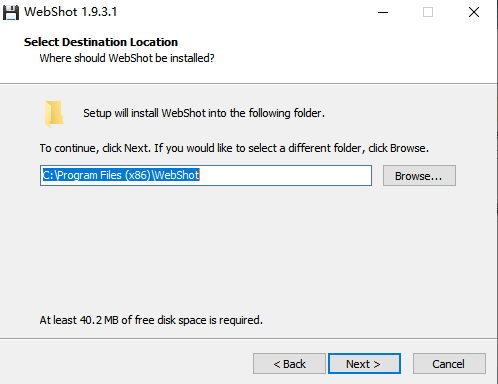The image size is (498, 384).
Task: Click the yellow folder icon
Action: [x=54, y=114]
